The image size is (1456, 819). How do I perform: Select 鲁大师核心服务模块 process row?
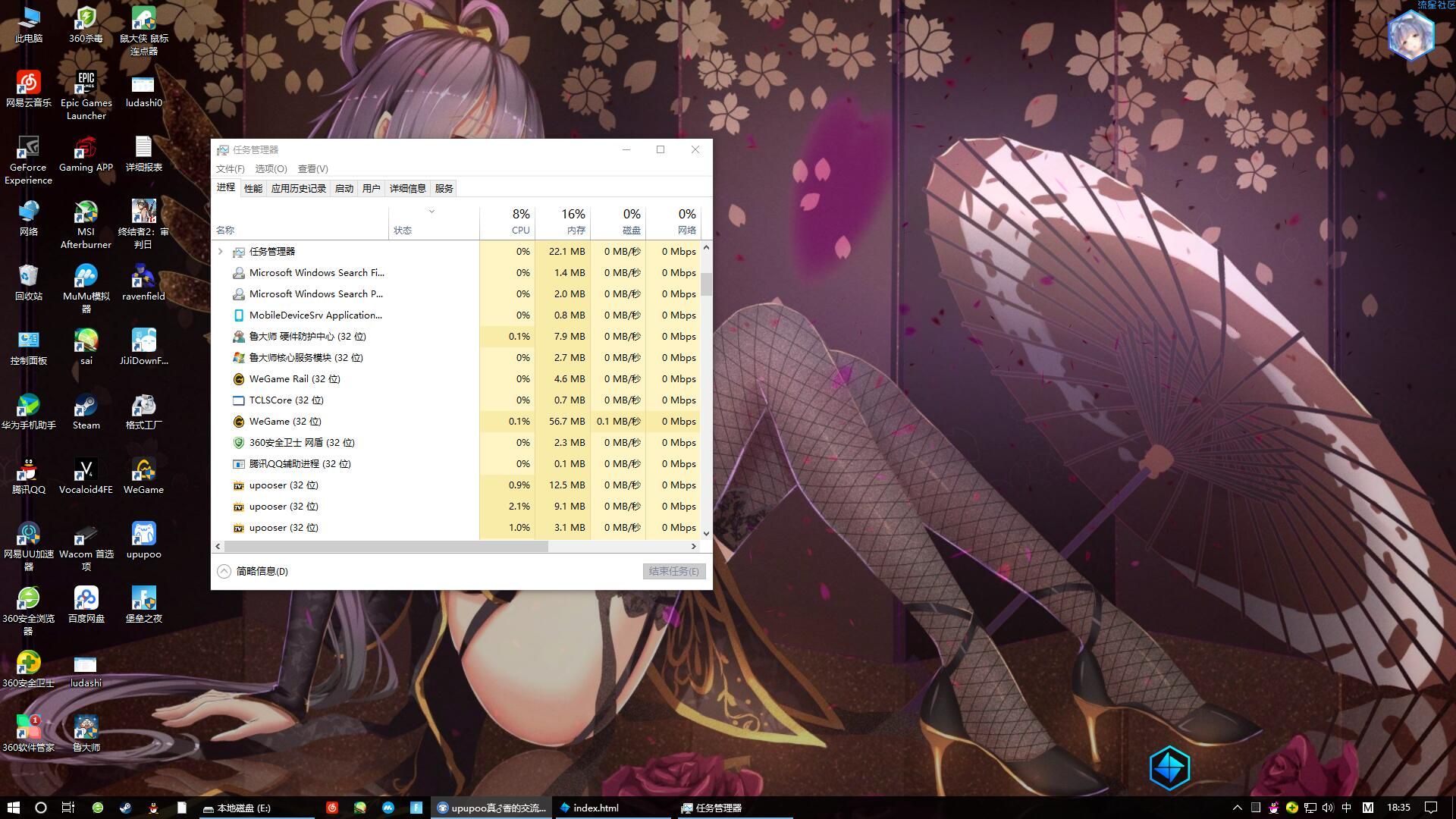(457, 357)
